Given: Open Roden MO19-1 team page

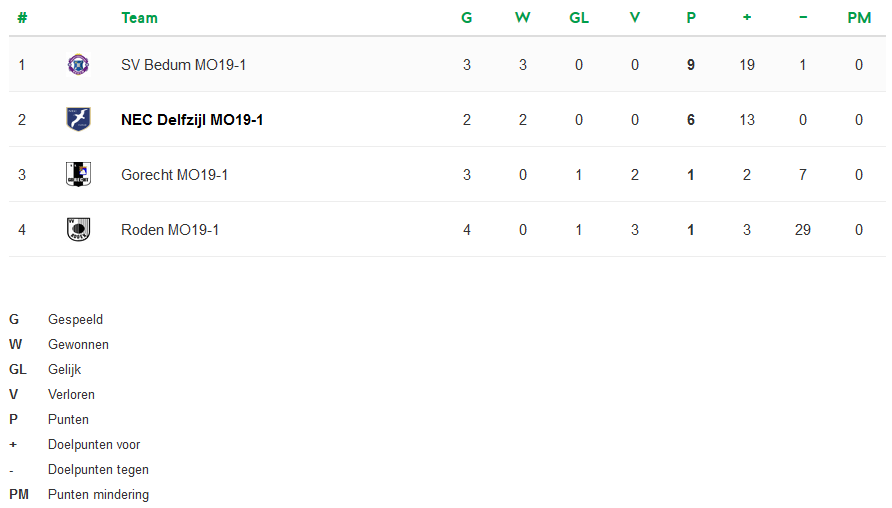Looking at the screenshot, I should click(x=170, y=230).
